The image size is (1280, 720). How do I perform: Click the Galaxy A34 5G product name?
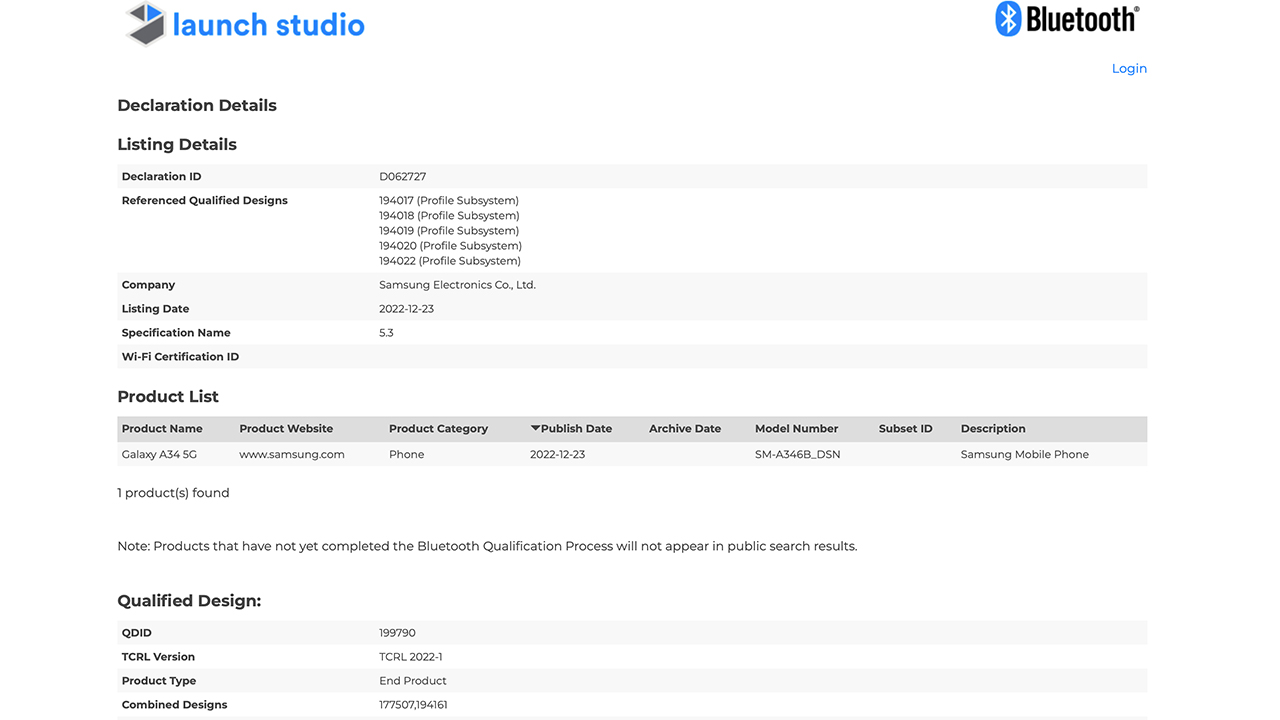[160, 454]
